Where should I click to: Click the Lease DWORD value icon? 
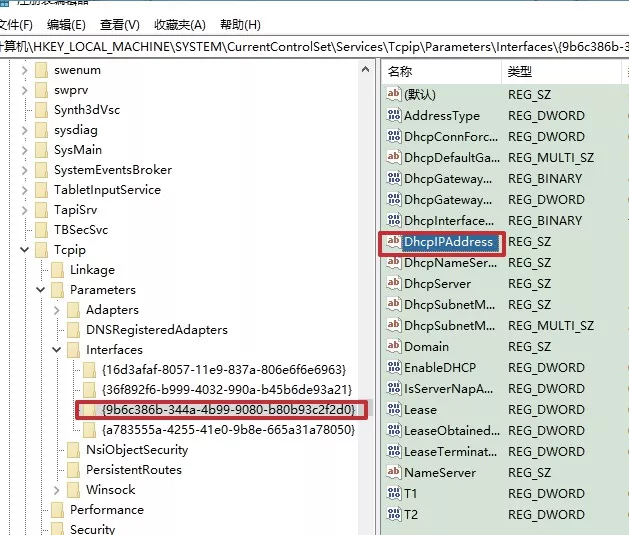[393, 410]
